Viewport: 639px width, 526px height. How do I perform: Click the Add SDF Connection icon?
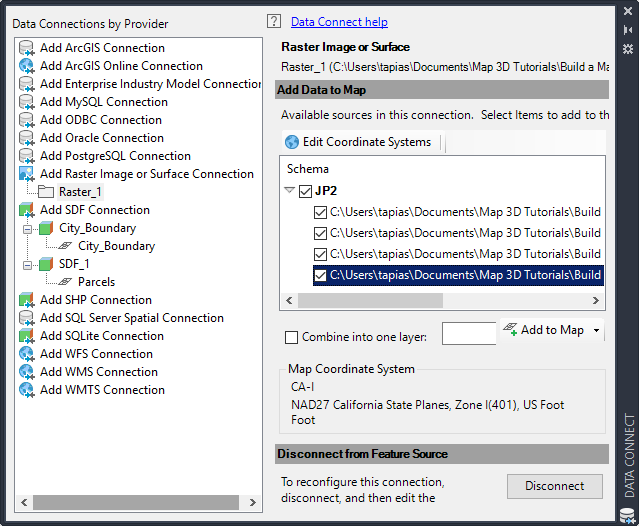[27, 210]
